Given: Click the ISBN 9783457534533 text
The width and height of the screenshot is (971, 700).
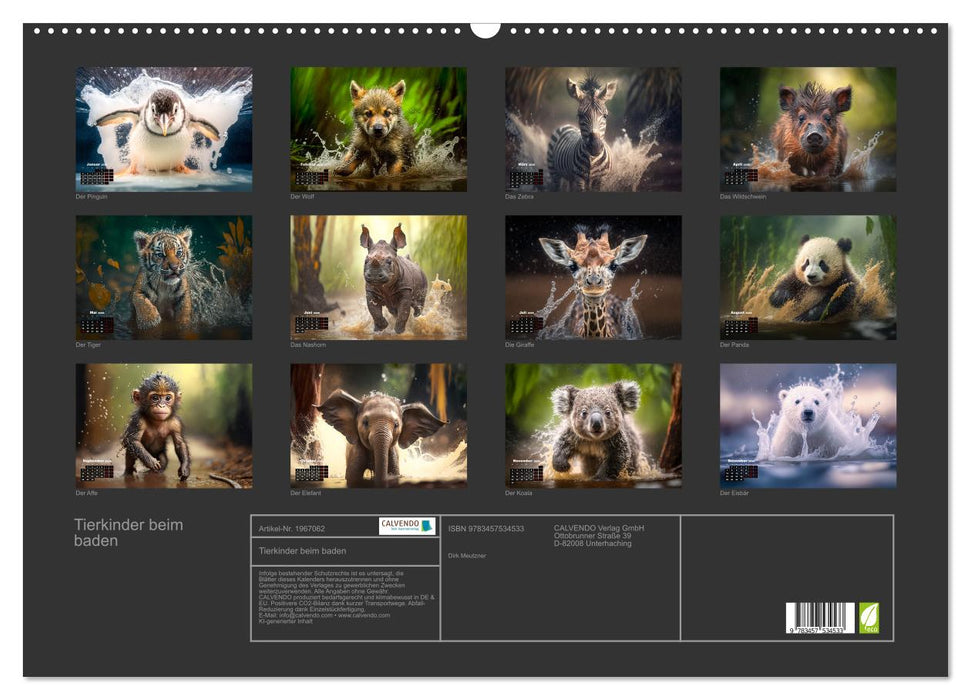Looking at the screenshot, I should [x=486, y=528].
